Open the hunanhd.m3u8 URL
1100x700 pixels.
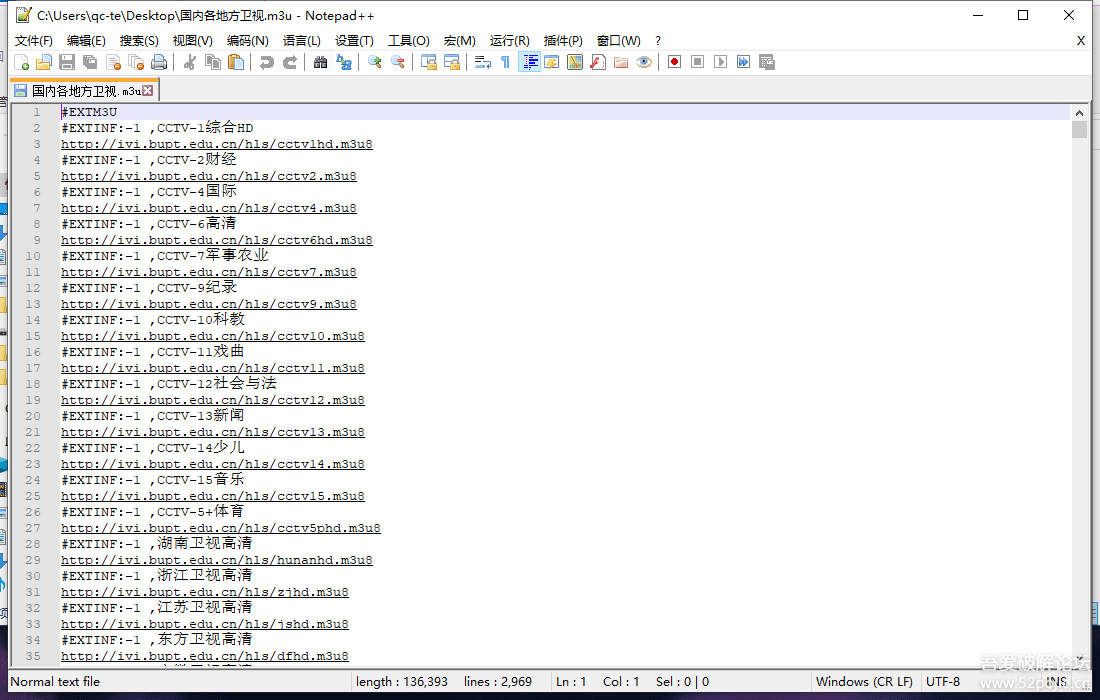tap(217, 560)
